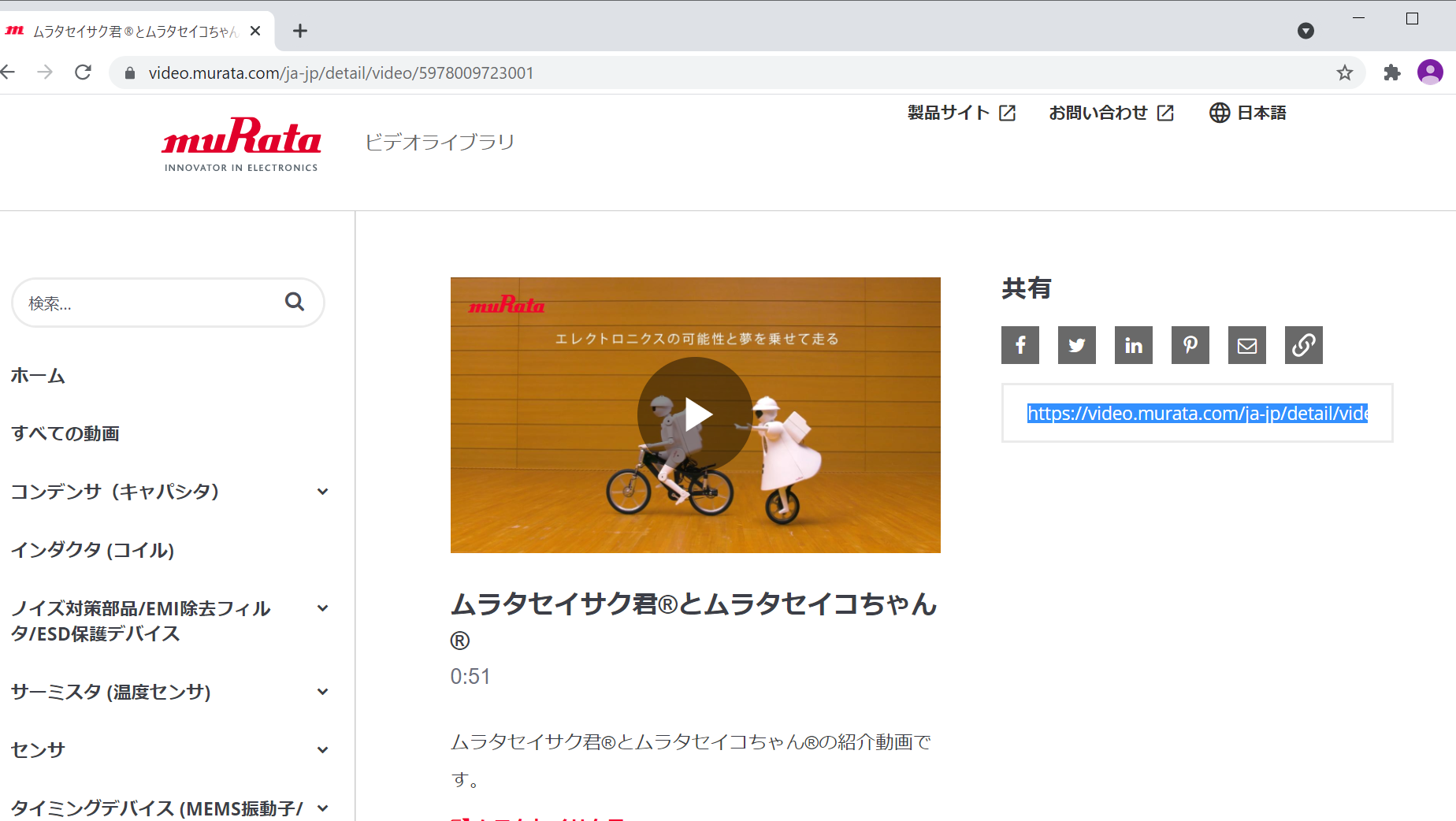1456x821 pixels.
Task: Expand the ノイズ対策部品 category
Action: pos(322,608)
